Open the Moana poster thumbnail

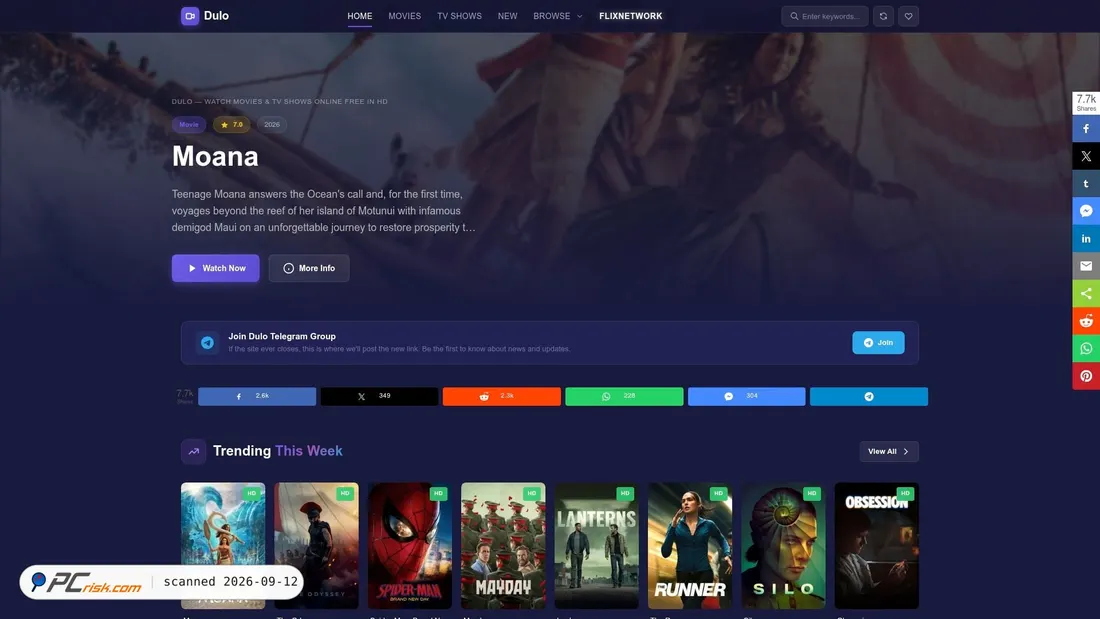tap(223, 545)
